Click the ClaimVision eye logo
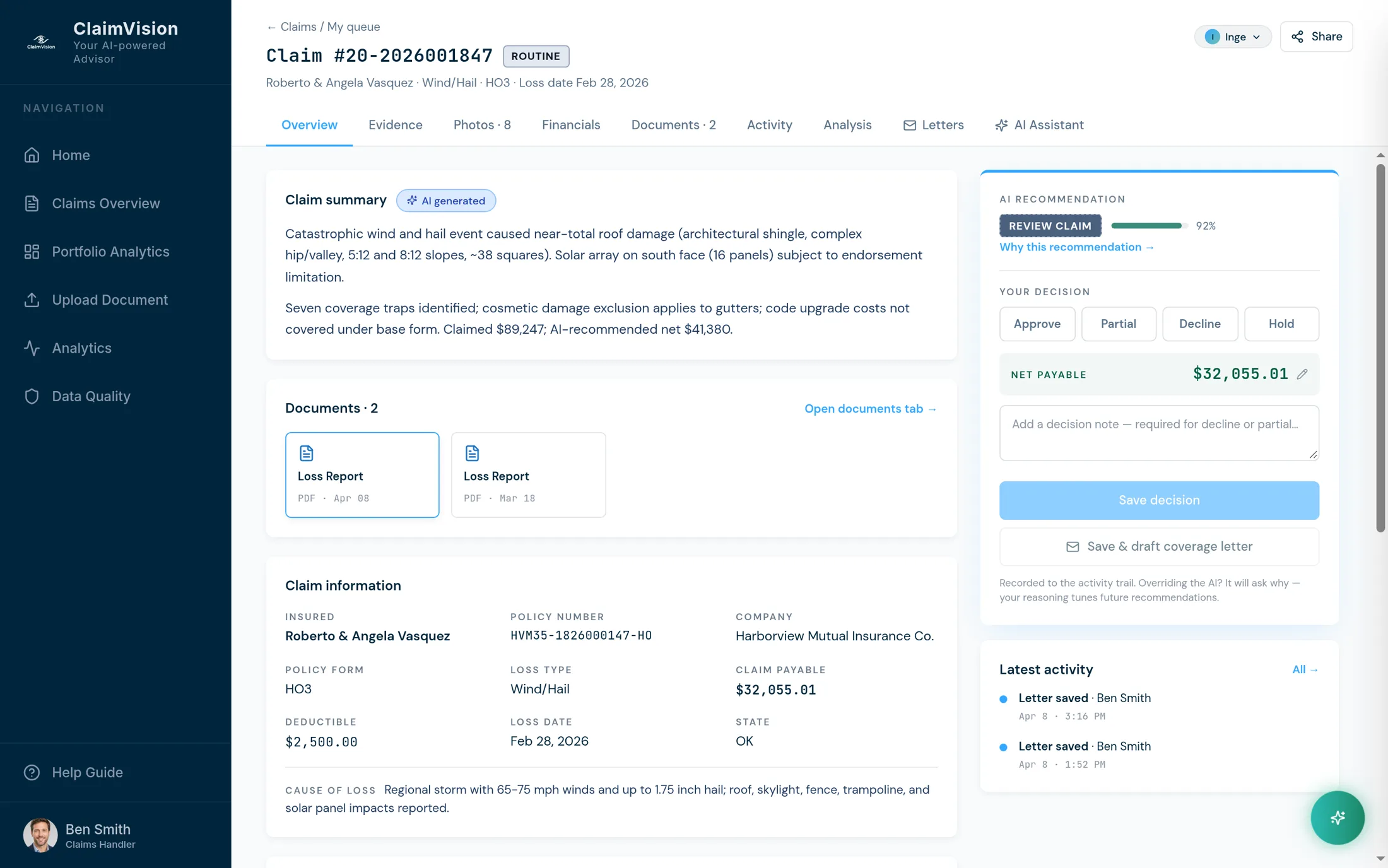This screenshot has width=1388, height=868. 41,42
